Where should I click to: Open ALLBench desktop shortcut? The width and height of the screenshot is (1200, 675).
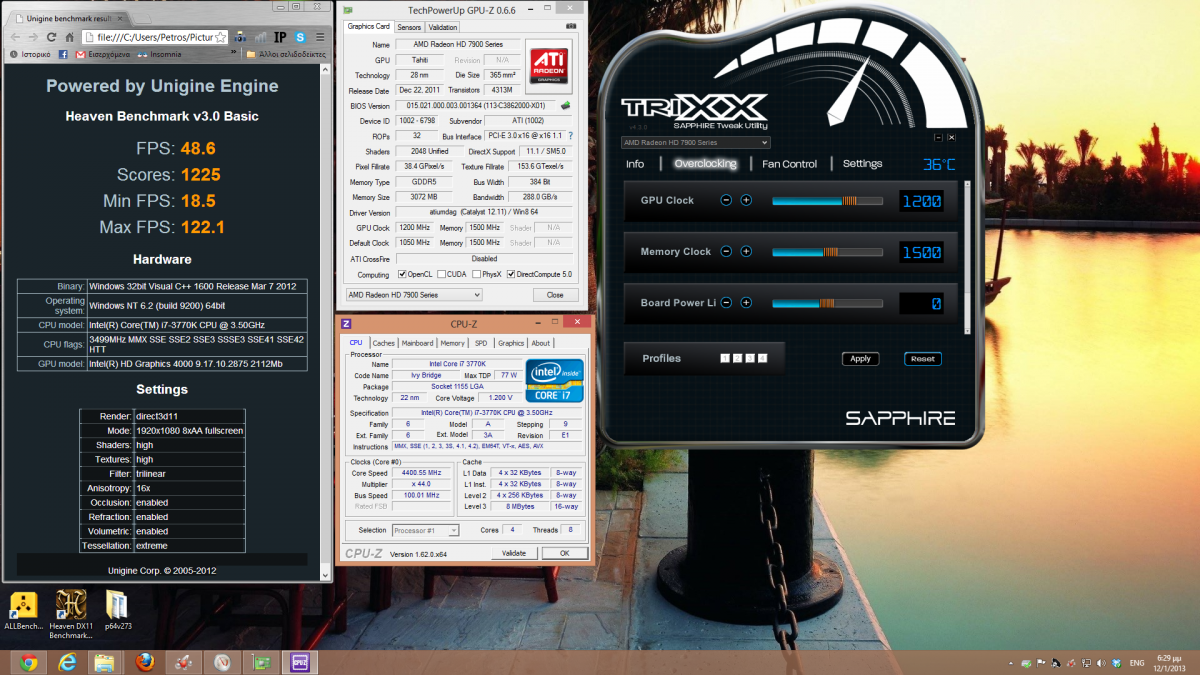[x=24, y=612]
